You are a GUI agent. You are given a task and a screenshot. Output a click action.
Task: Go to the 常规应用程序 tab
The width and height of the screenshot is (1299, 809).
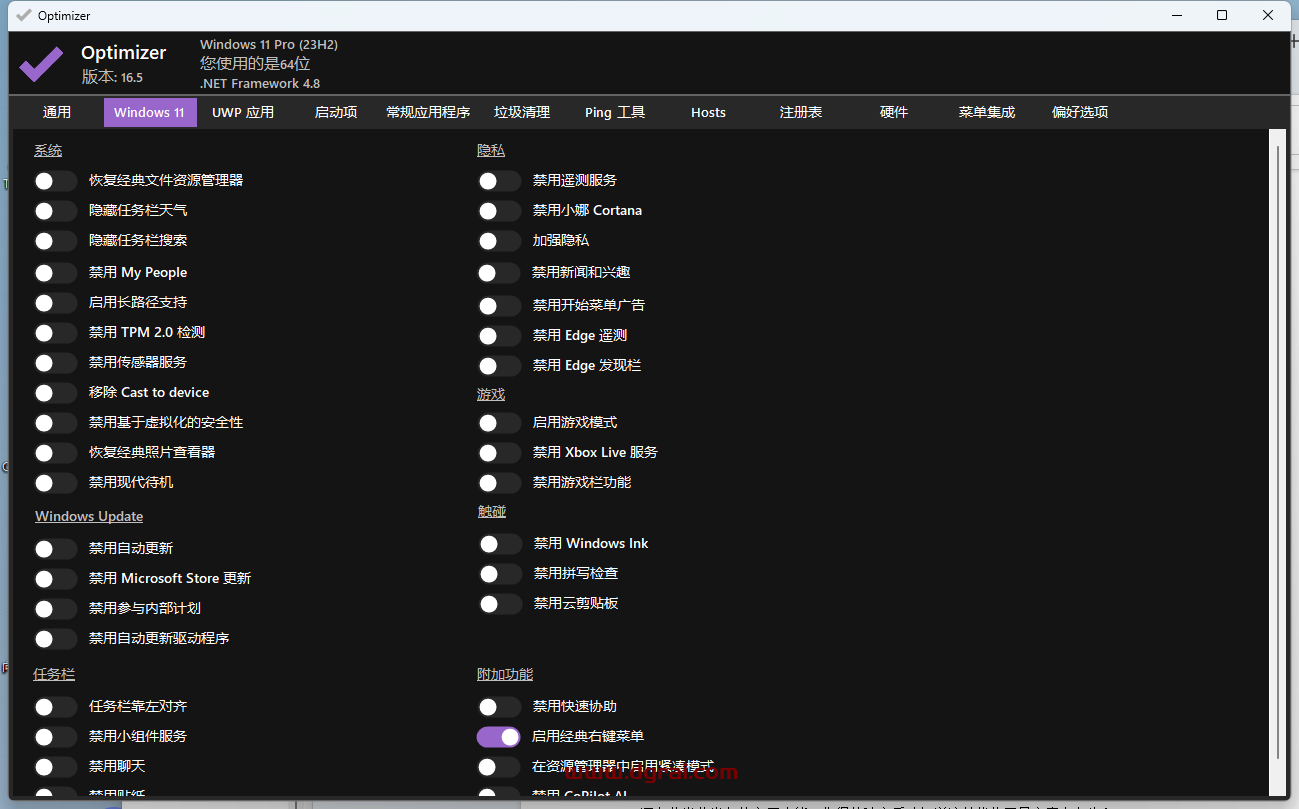pos(428,112)
